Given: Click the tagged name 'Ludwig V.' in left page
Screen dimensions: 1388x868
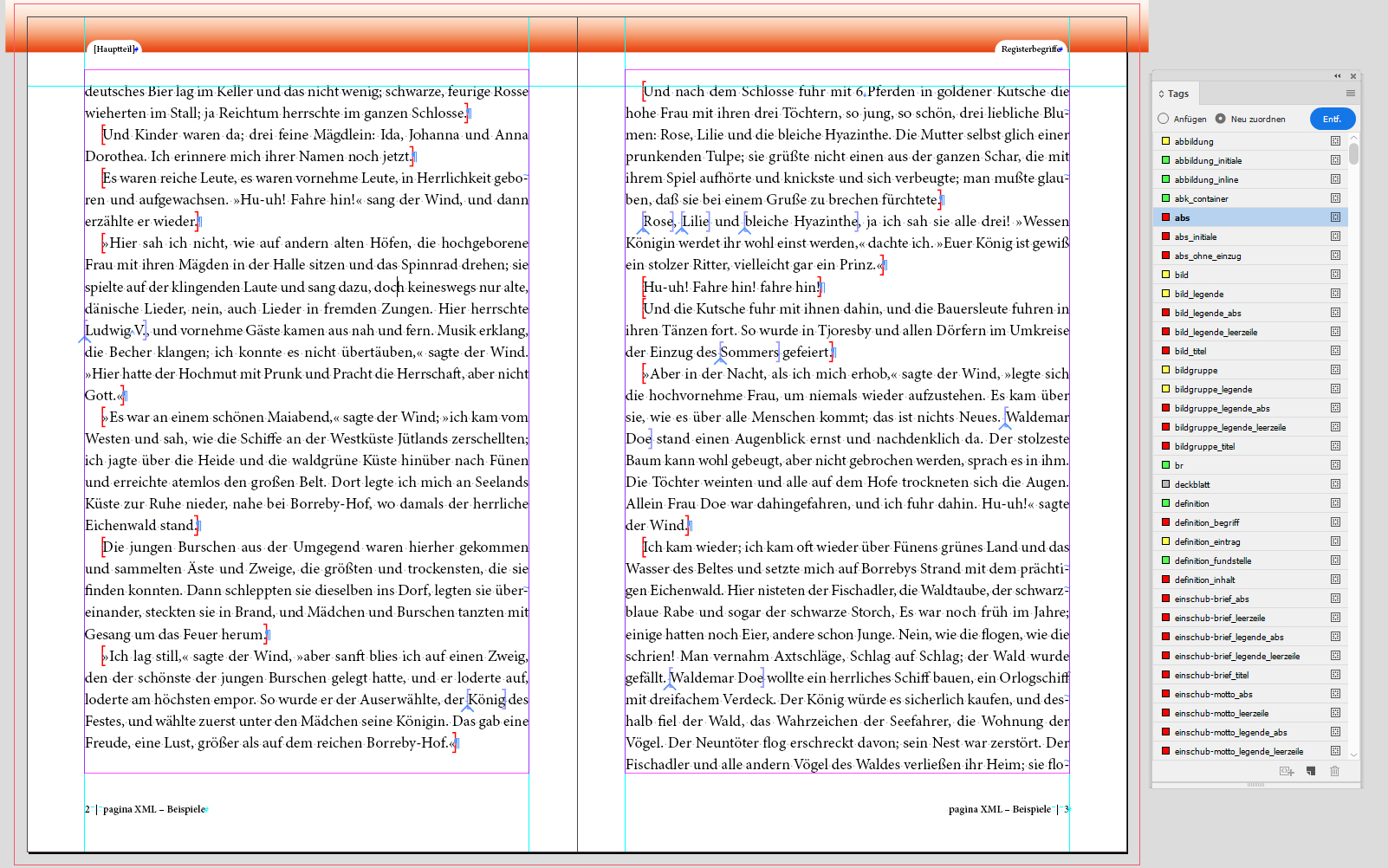Looking at the screenshot, I should tap(115, 330).
